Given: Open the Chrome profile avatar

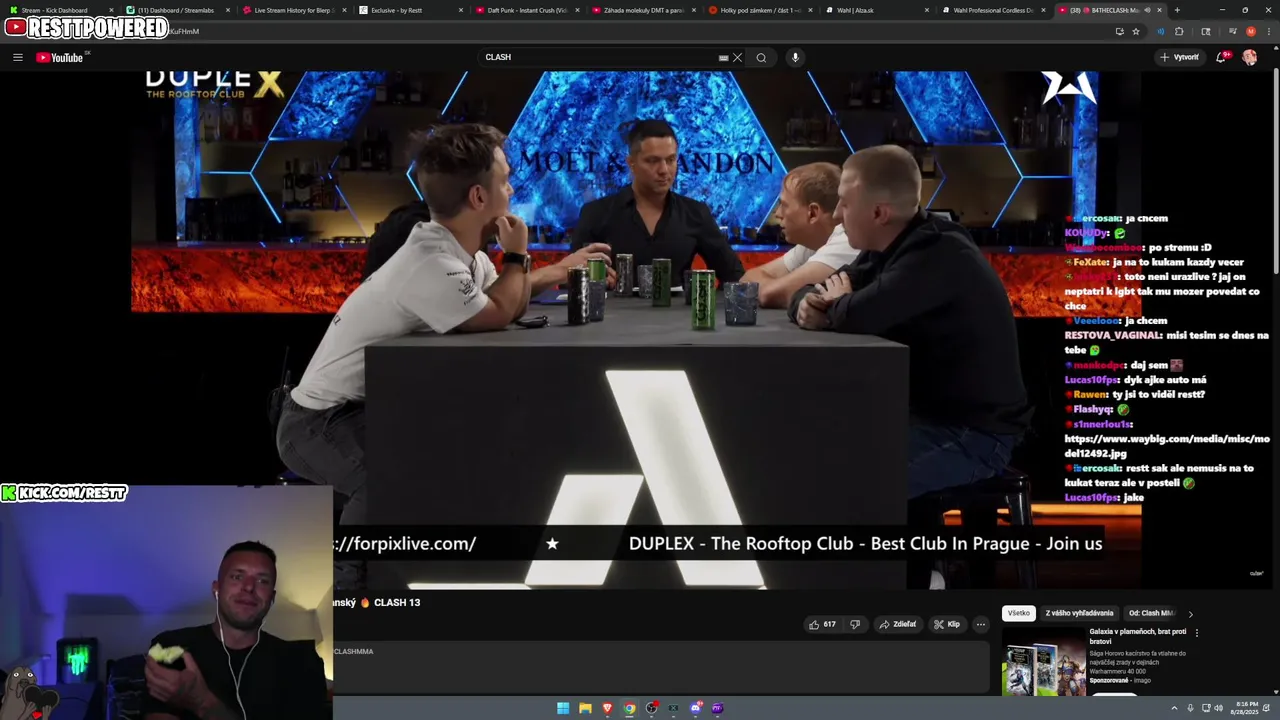Looking at the screenshot, I should point(1250,31).
